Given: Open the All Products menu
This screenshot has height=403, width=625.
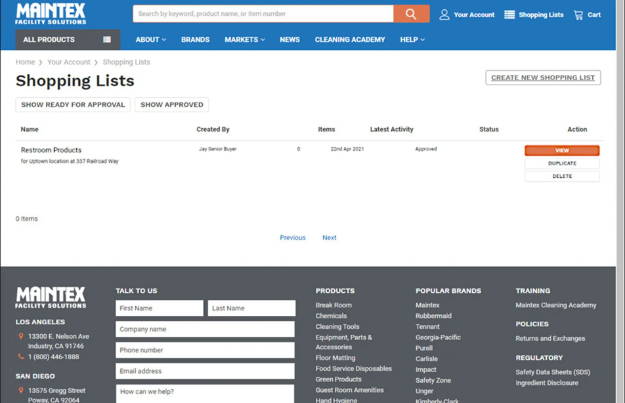Looking at the screenshot, I should coord(68,39).
